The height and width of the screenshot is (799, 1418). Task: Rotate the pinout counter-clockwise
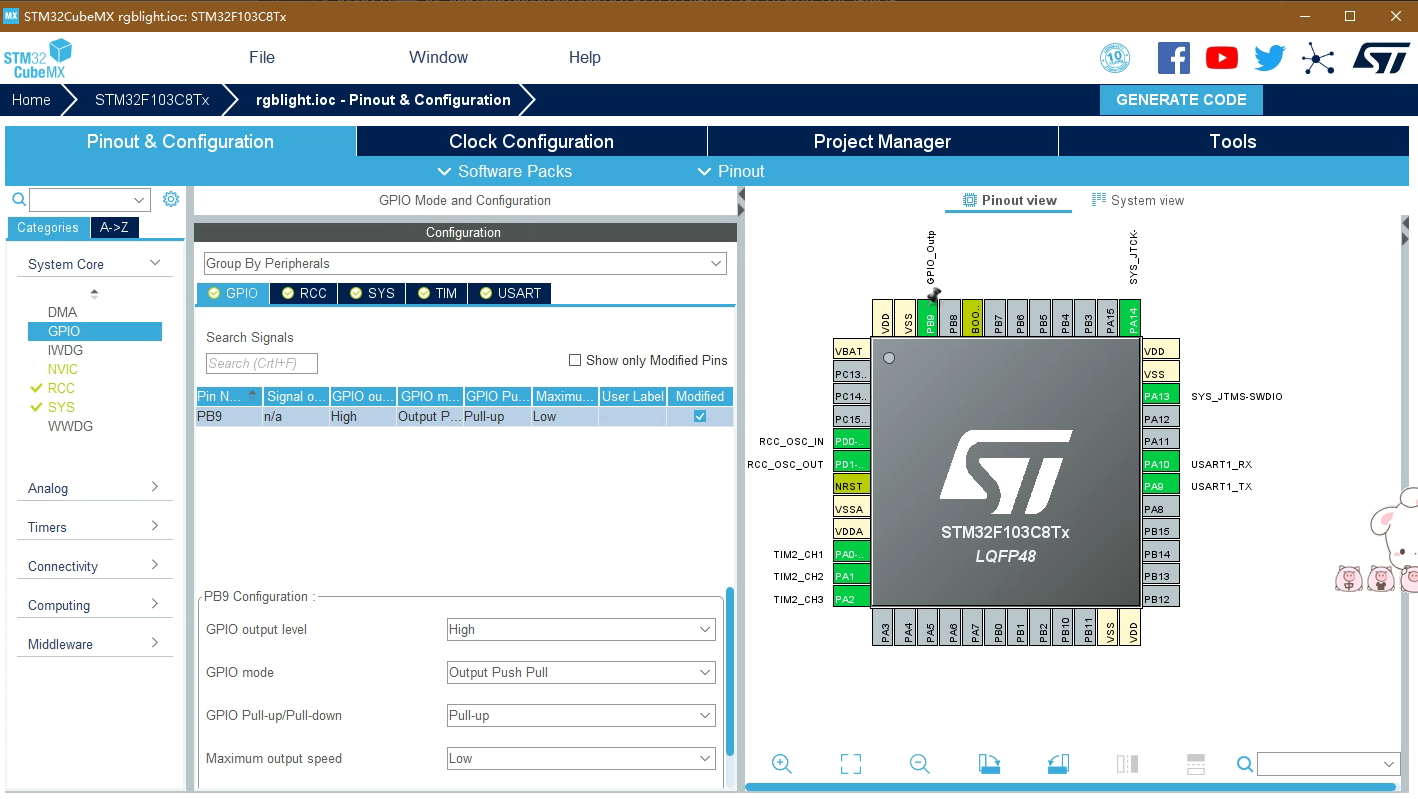(x=1059, y=764)
